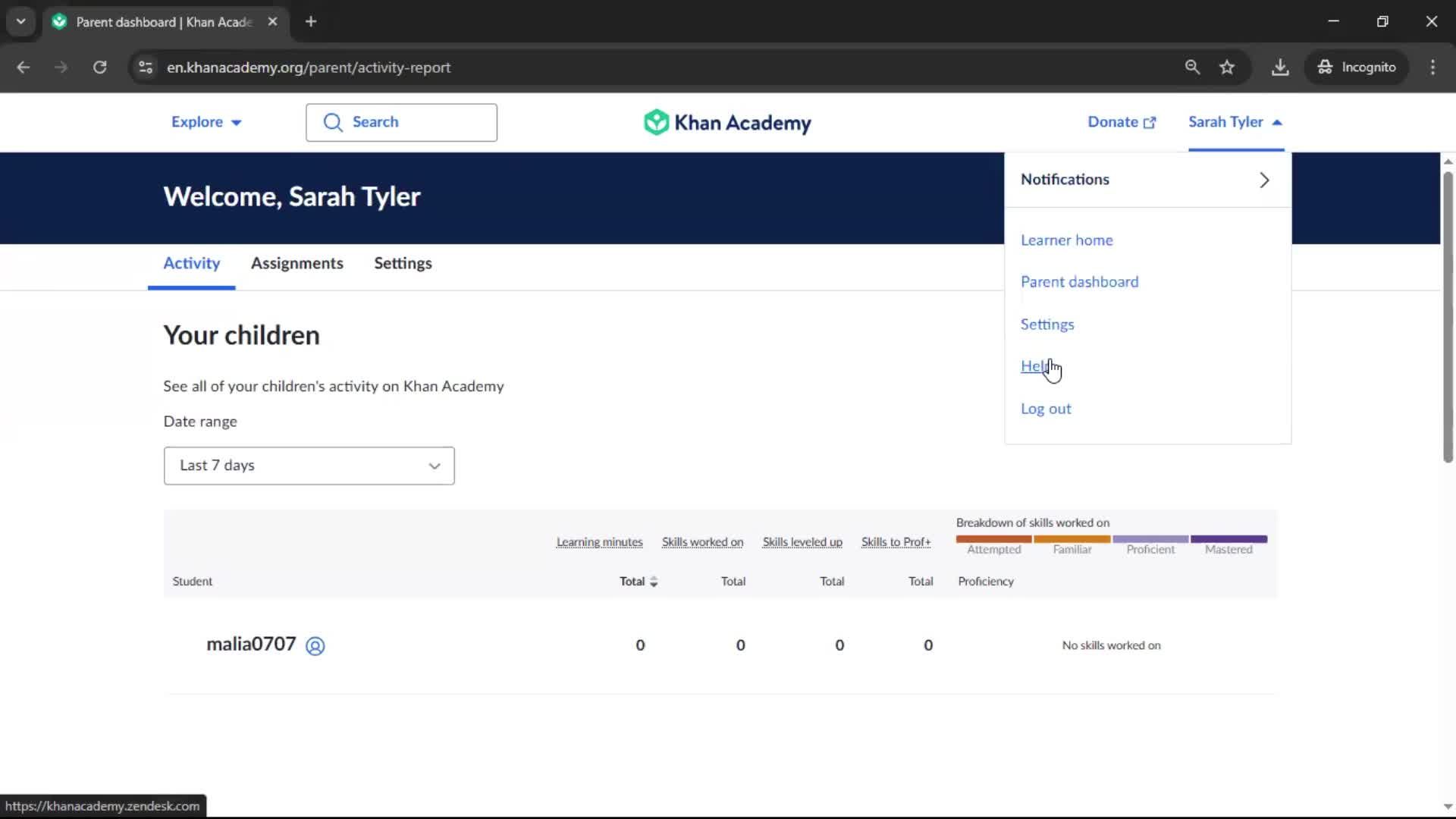Viewport: 1456px width, 819px height.
Task: Go back with the browser back arrow
Action: [x=23, y=67]
